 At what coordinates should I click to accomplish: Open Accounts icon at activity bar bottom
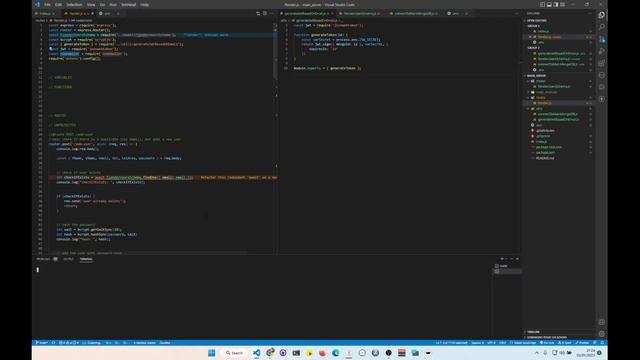(602, 322)
